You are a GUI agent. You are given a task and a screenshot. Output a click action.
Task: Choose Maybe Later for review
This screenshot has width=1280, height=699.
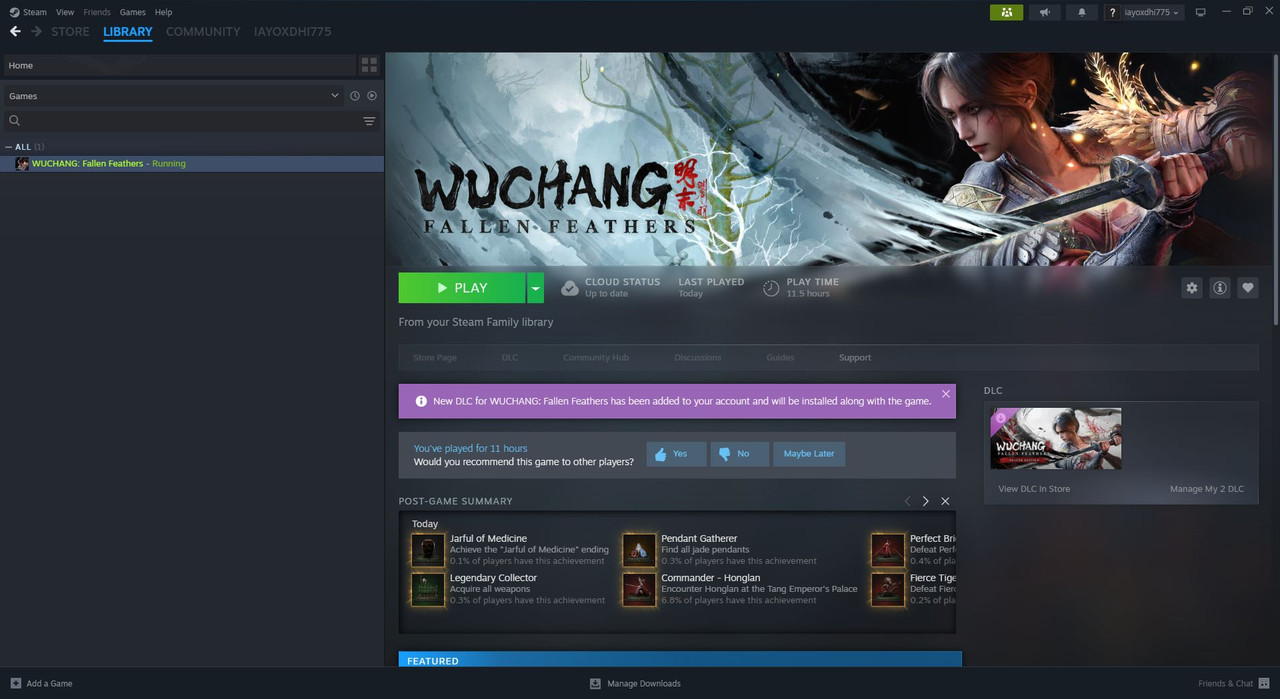(809, 454)
